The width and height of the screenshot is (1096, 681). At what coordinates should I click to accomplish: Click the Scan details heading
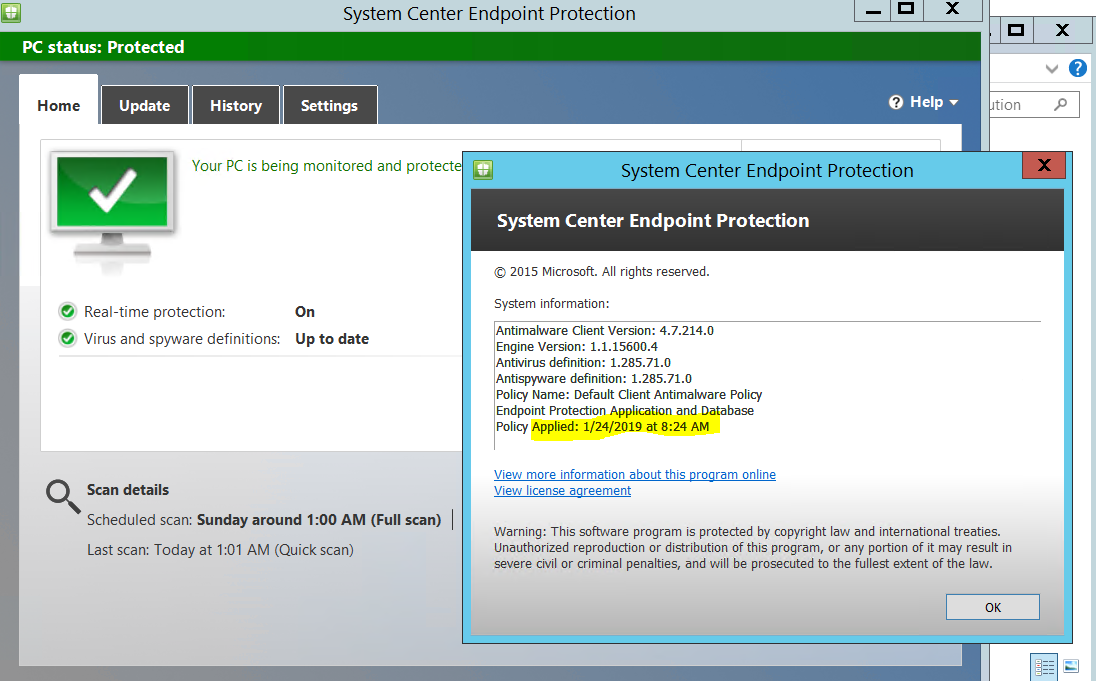point(128,489)
